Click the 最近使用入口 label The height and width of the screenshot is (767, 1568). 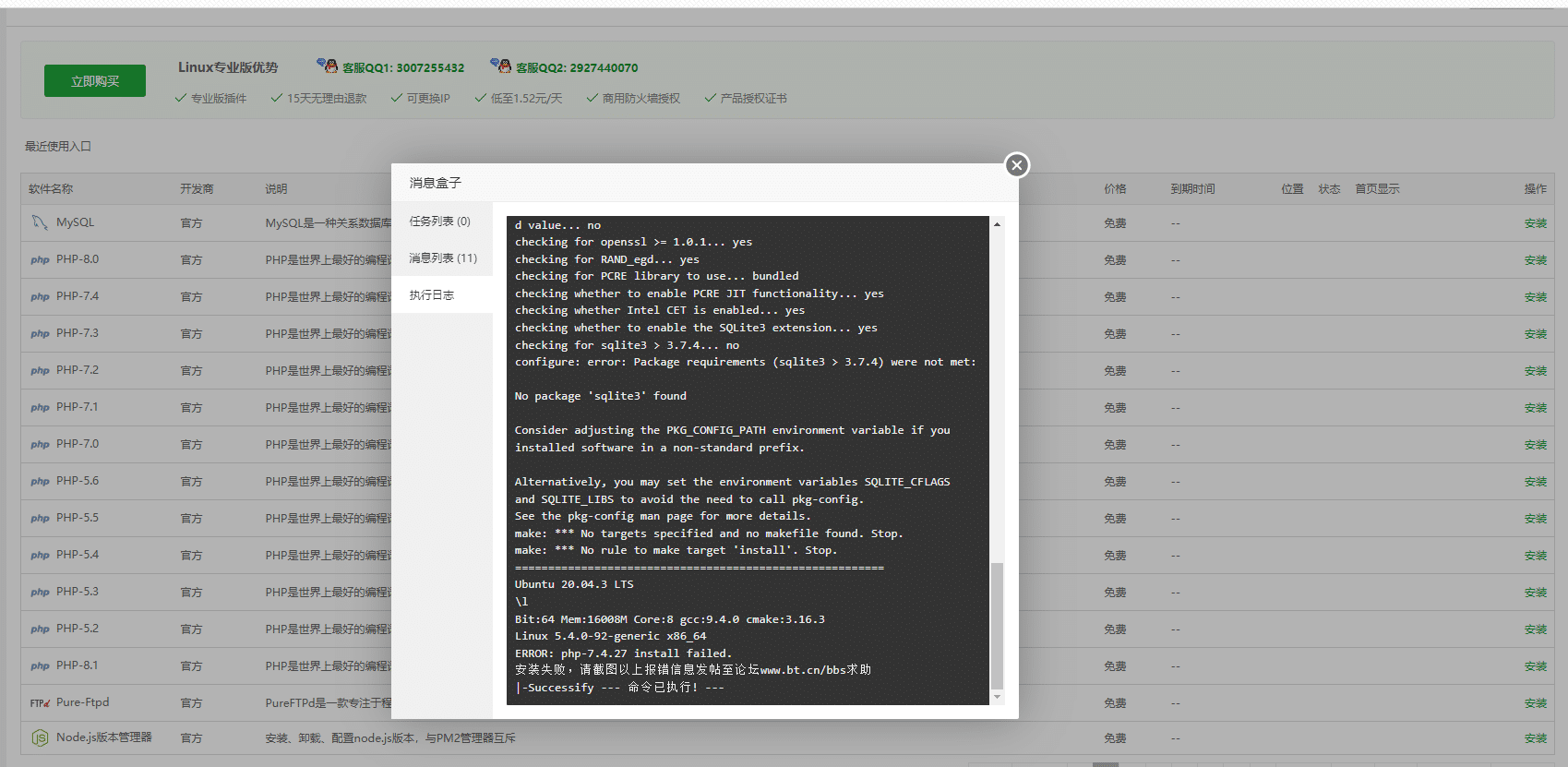[58, 147]
